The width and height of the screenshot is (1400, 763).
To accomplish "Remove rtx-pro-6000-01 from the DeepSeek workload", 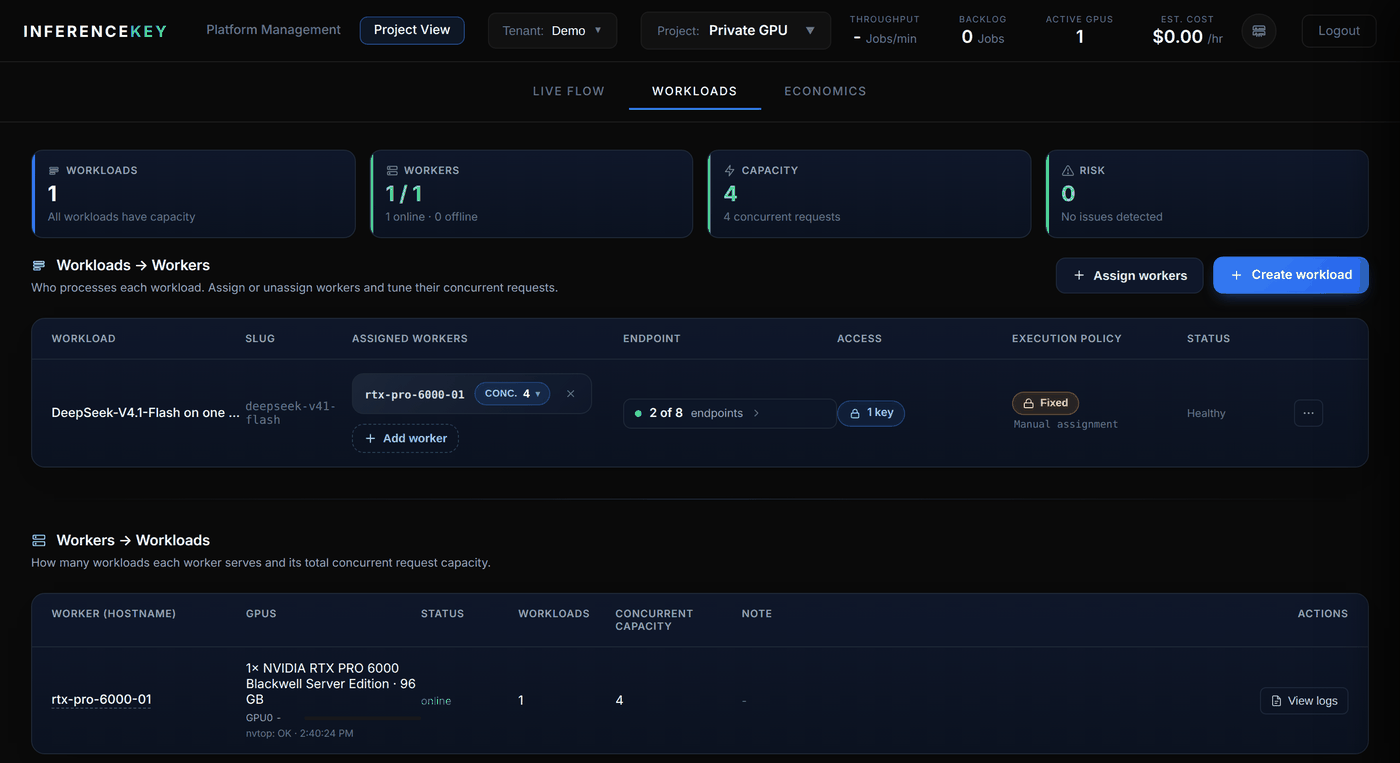I will click(571, 394).
